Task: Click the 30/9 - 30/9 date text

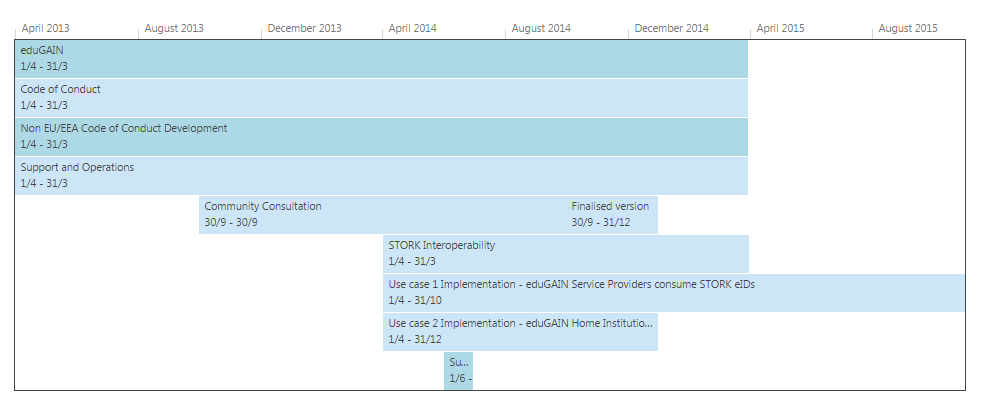Action: (x=231, y=223)
